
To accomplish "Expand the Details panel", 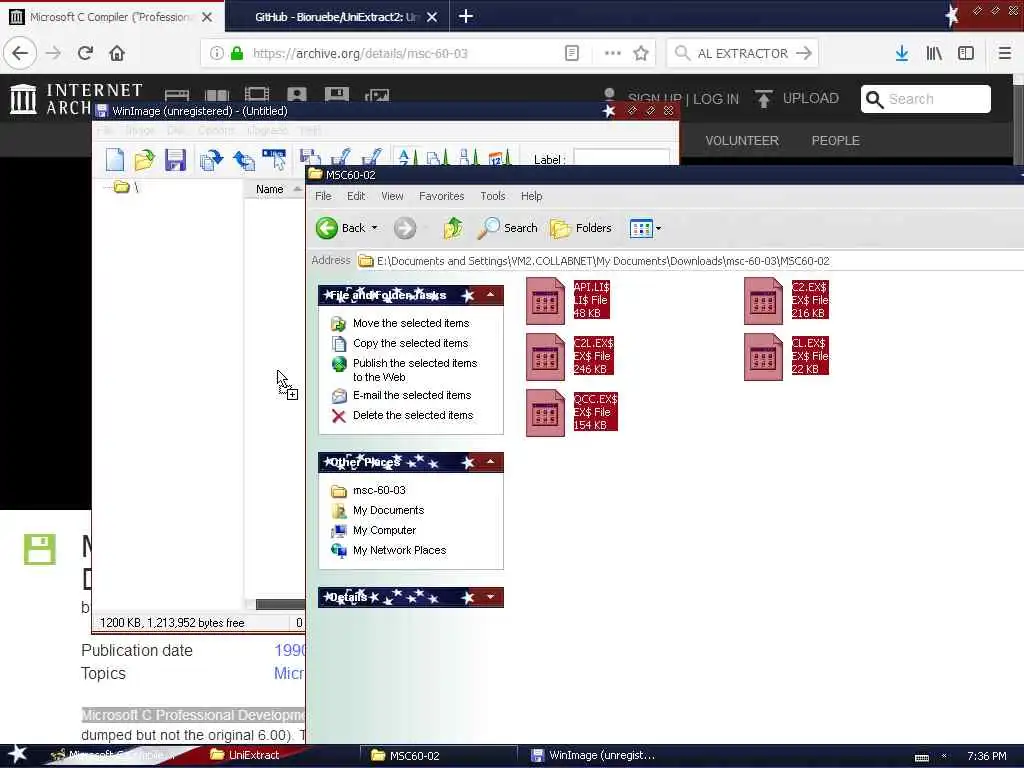I will point(490,597).
